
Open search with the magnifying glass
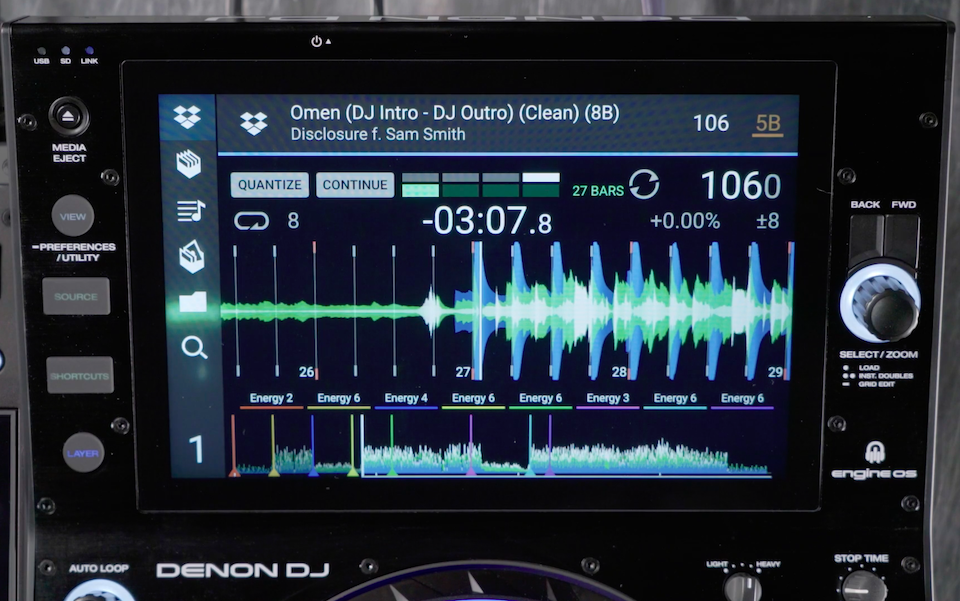point(193,347)
